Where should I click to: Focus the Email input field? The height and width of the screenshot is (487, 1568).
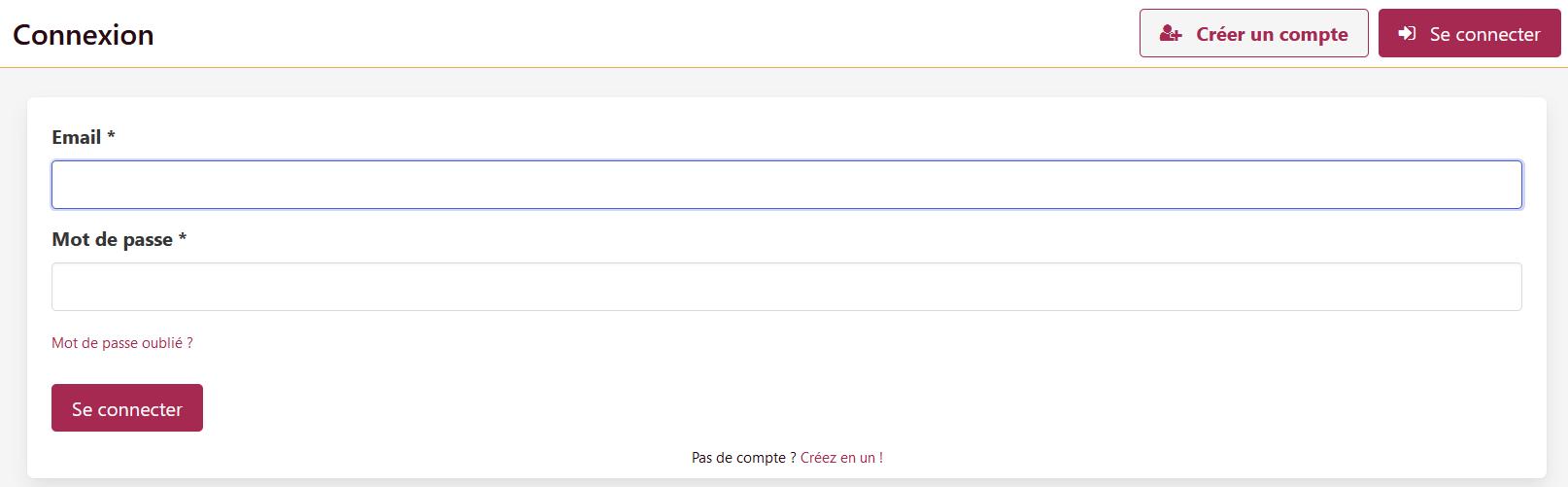[x=786, y=185]
